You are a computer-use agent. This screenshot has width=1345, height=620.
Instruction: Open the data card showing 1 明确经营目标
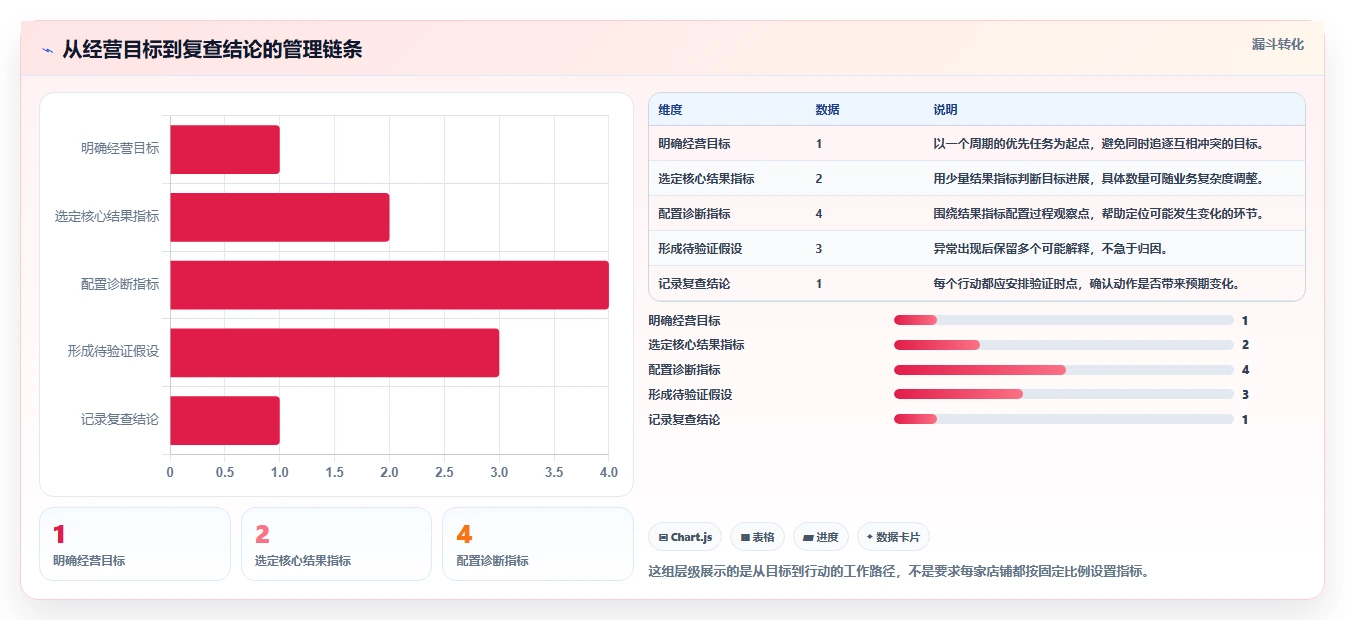[x=135, y=544]
